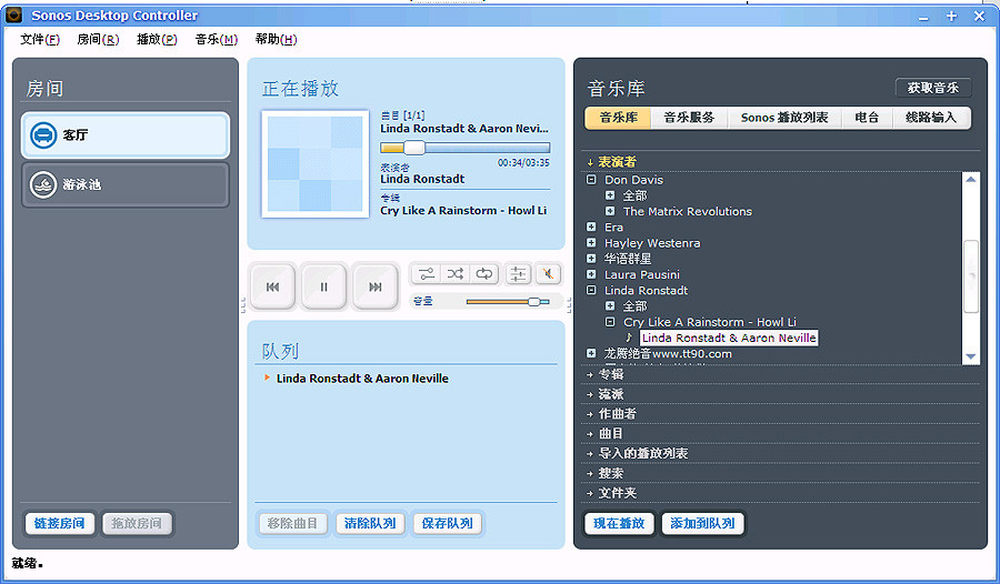Click the music note icon beside the library track
The width and height of the screenshot is (1000, 584).
point(629,338)
